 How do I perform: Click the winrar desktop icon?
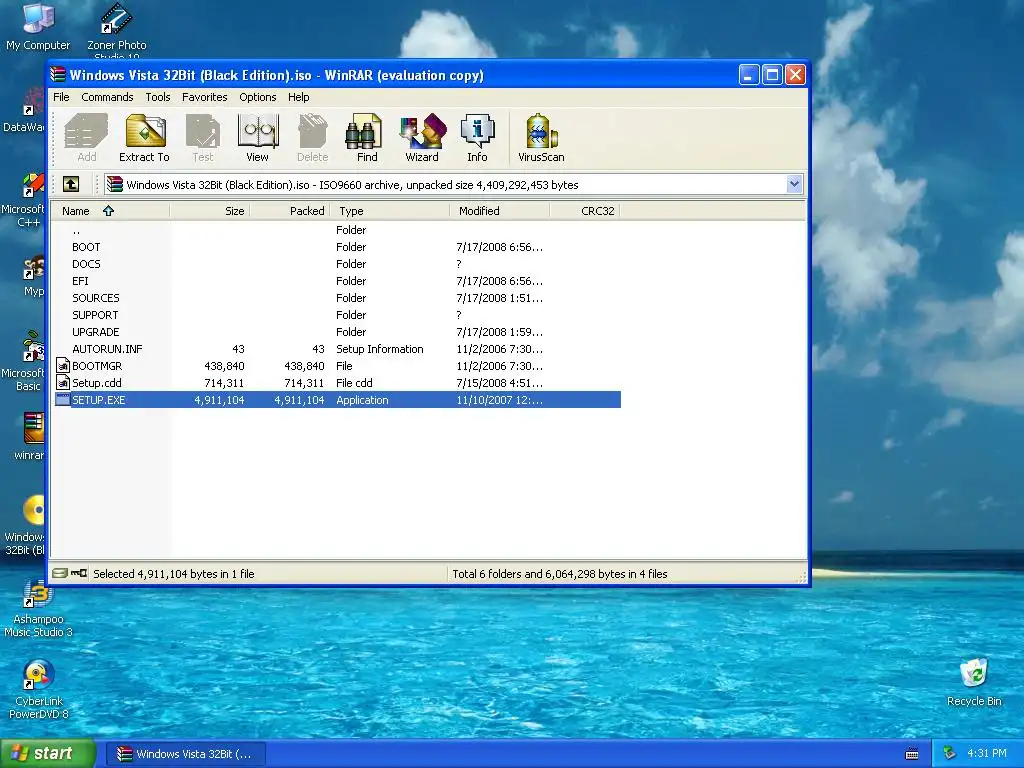[29, 436]
